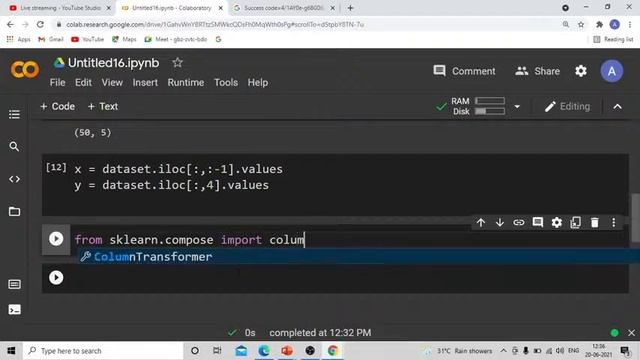Run the cell importing sklearn.compose
640x360 pixels.
pos(56,239)
